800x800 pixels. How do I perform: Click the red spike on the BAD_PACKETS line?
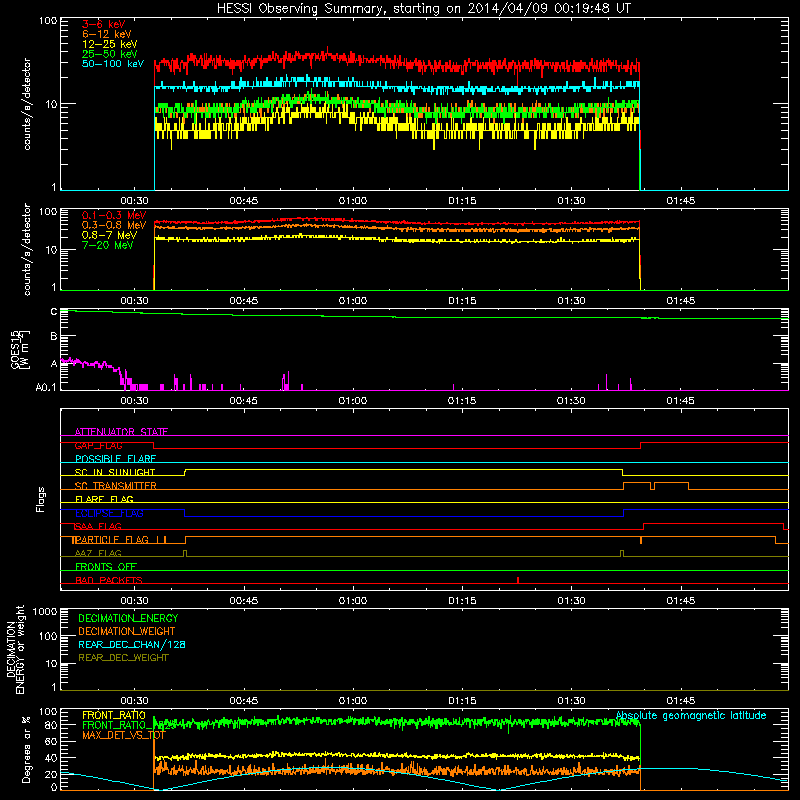coord(518,580)
